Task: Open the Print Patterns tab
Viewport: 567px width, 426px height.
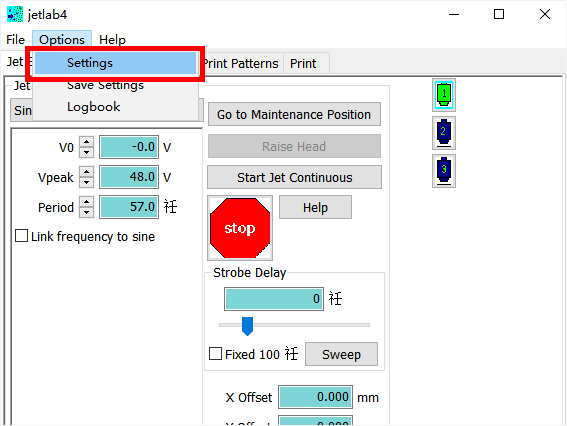Action: 241,63
